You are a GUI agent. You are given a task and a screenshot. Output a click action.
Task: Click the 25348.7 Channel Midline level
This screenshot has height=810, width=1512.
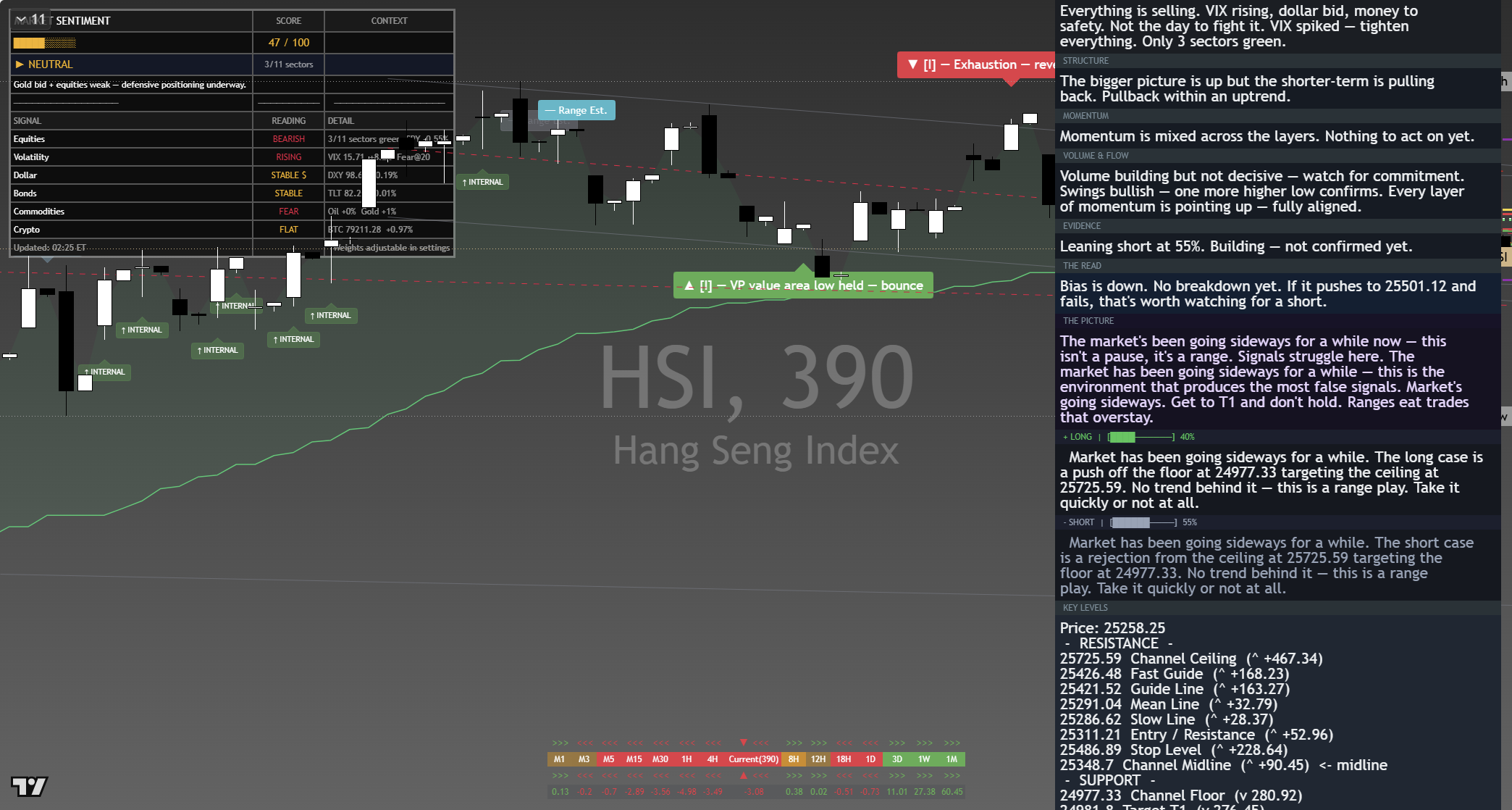click(x=1223, y=765)
